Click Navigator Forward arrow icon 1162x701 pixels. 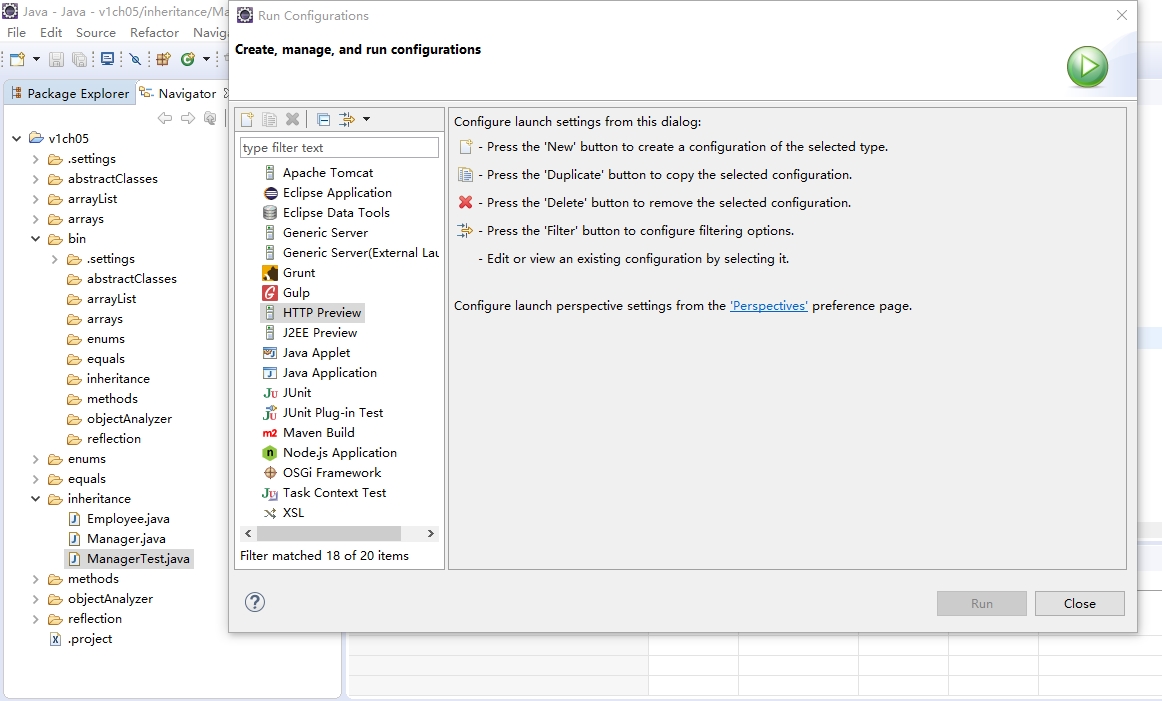188,118
